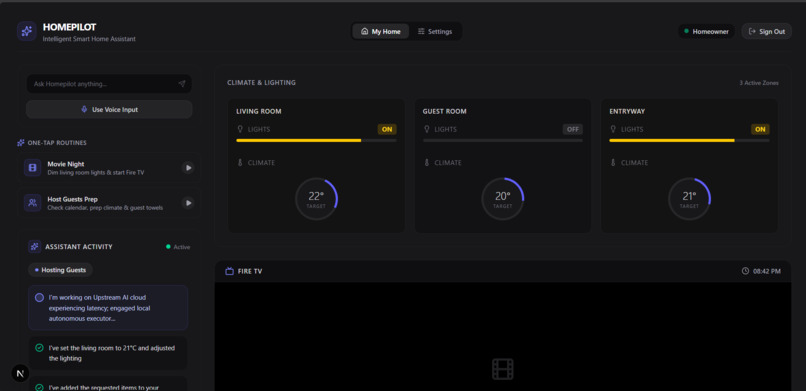Image resolution: width=806 pixels, height=391 pixels.
Task: Click the Active status indicator
Action: (x=178, y=247)
